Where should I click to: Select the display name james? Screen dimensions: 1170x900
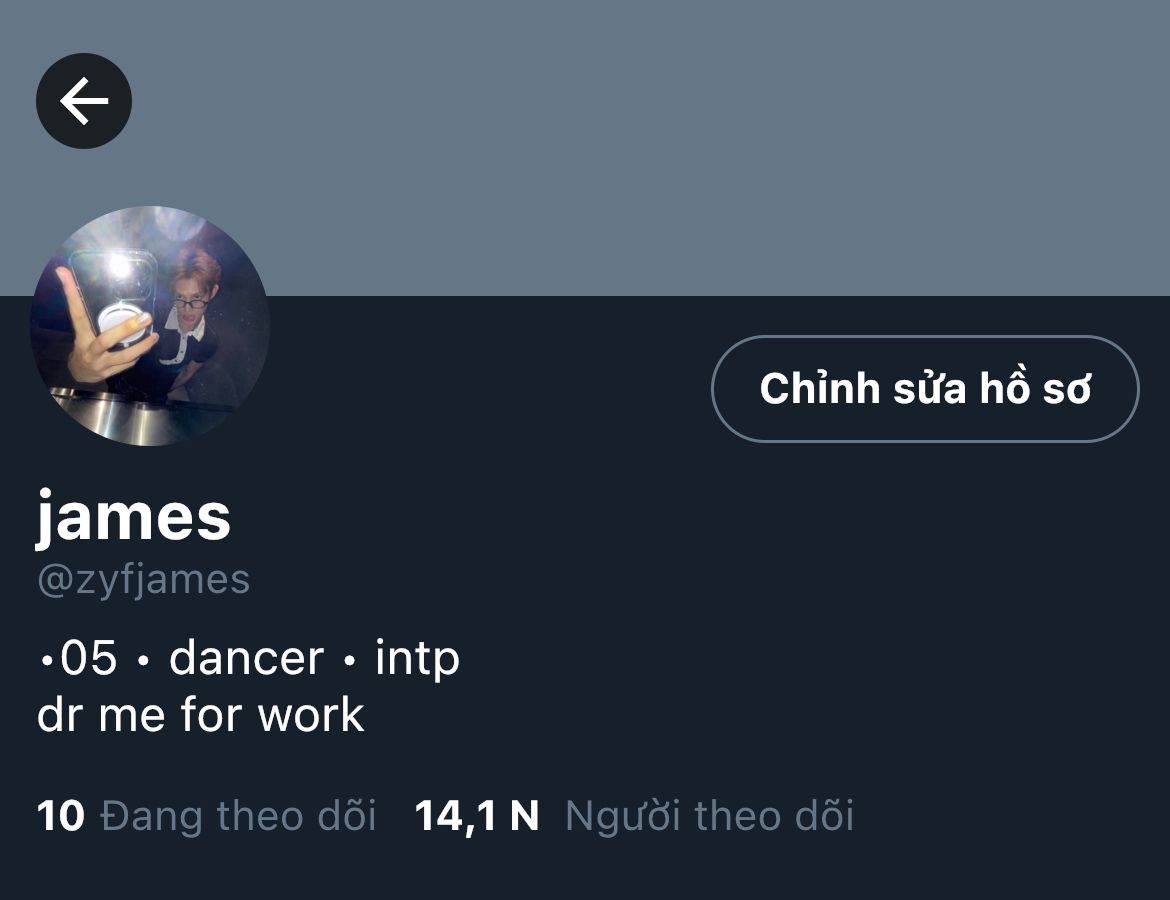(134, 517)
